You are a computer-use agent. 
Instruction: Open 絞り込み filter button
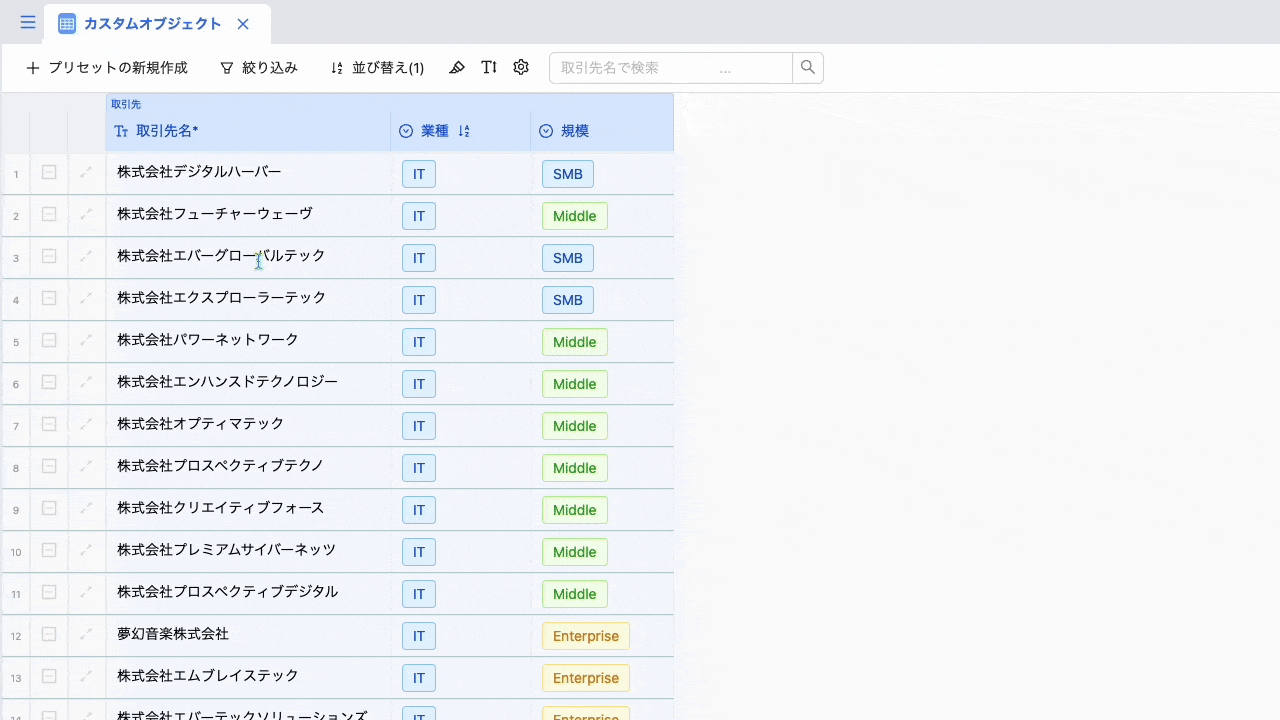tap(259, 68)
